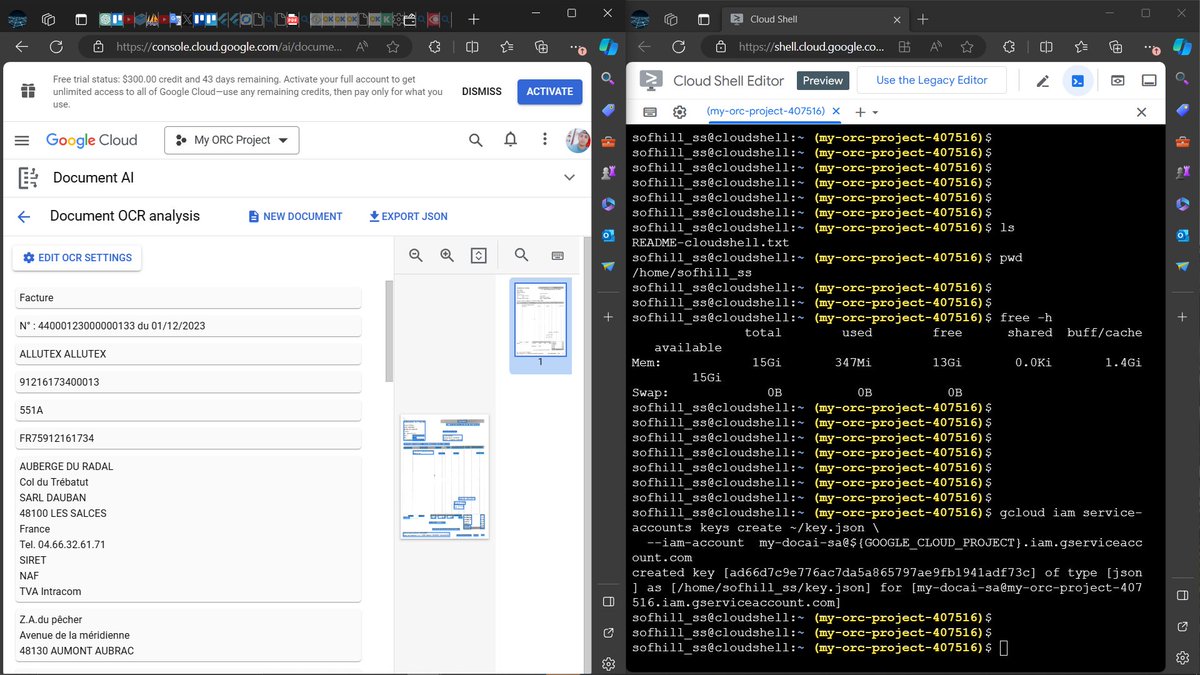This screenshot has height=675, width=1200.
Task: Toggle the keyboard shortcuts icon in preview toolbar
Action: (x=557, y=256)
